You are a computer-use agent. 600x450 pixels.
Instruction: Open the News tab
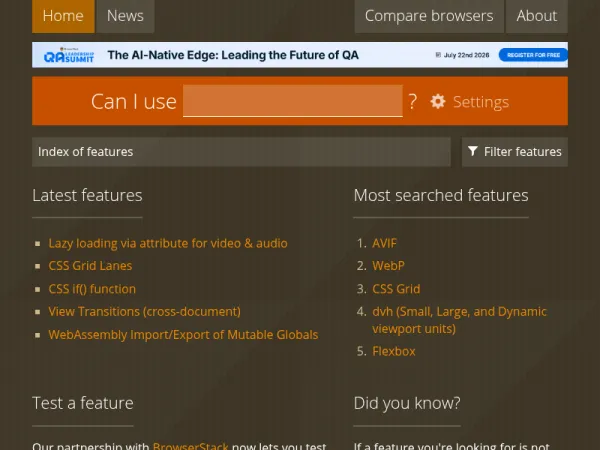(125, 16)
